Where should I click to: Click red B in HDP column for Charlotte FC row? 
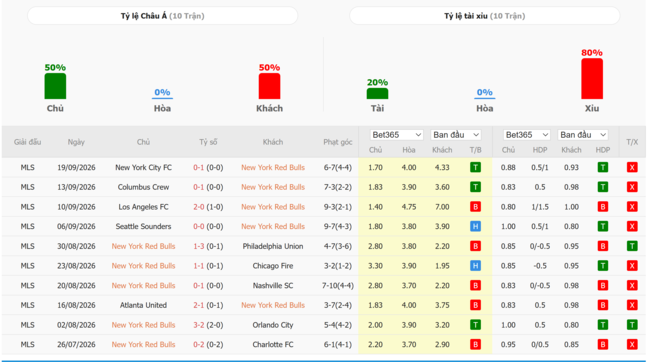(603, 345)
